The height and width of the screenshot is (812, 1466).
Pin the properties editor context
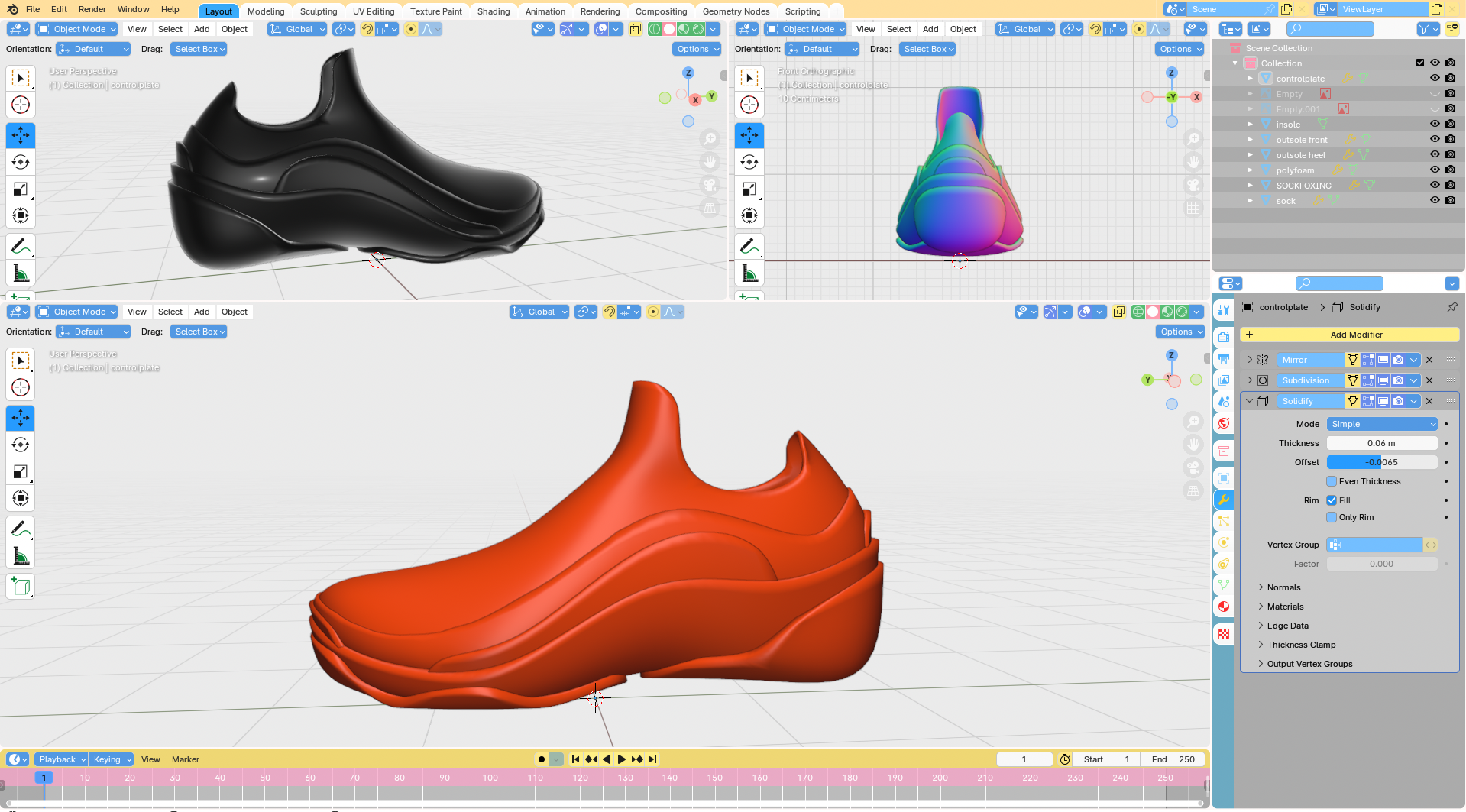coord(1451,307)
